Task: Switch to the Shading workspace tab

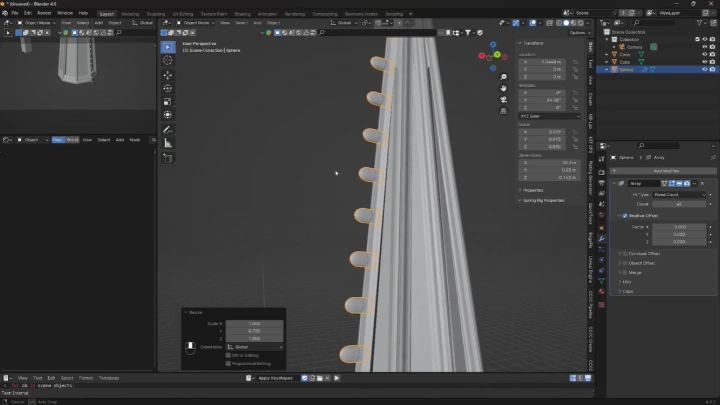Action: (x=242, y=14)
